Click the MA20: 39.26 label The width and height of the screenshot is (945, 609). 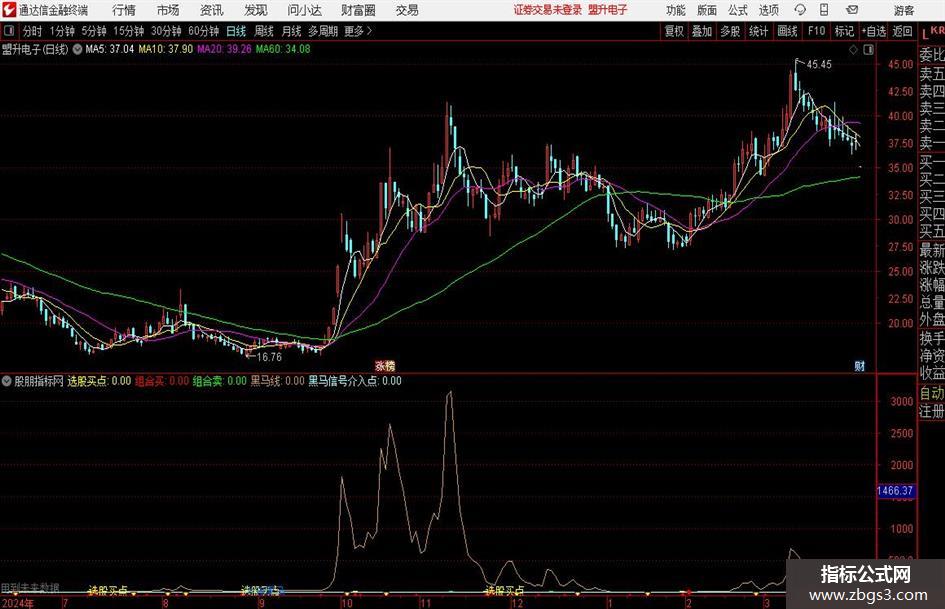[224, 49]
